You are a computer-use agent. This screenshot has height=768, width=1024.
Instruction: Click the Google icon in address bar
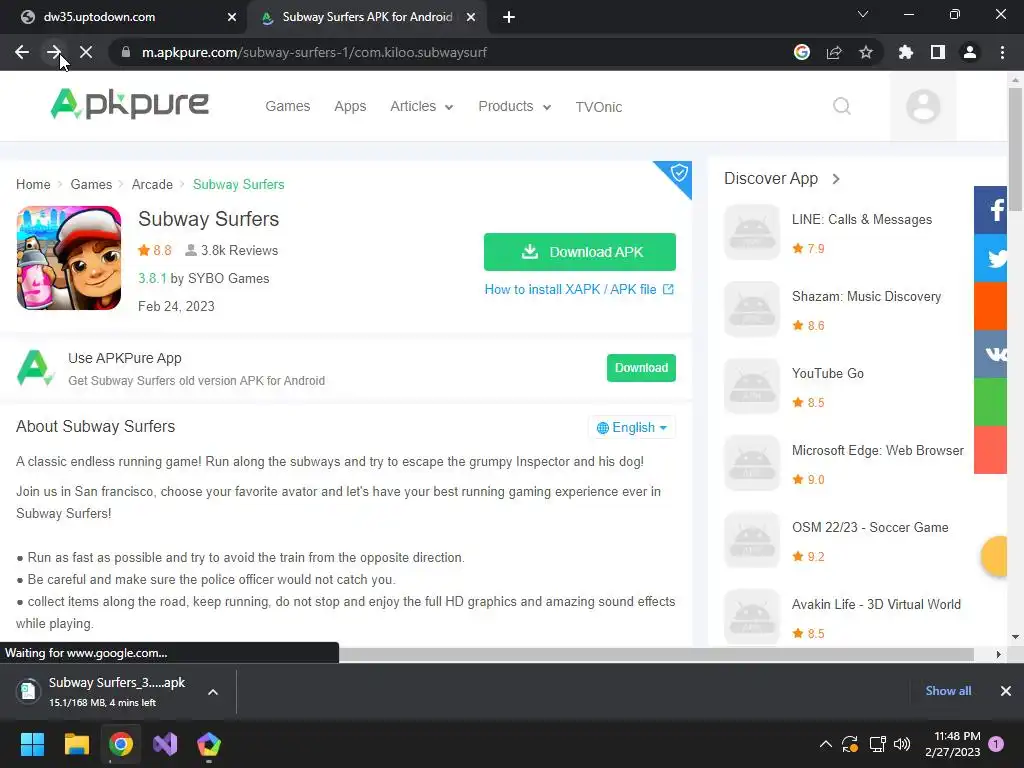coord(802,52)
